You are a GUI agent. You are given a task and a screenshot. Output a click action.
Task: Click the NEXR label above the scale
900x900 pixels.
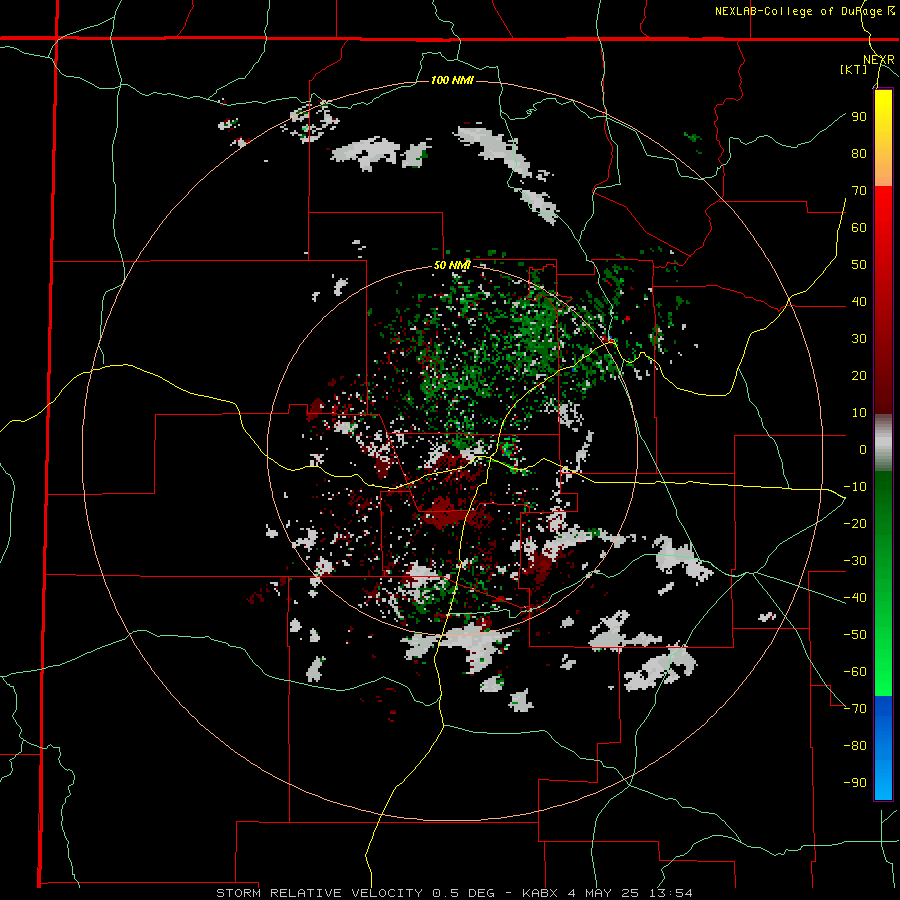click(x=879, y=60)
